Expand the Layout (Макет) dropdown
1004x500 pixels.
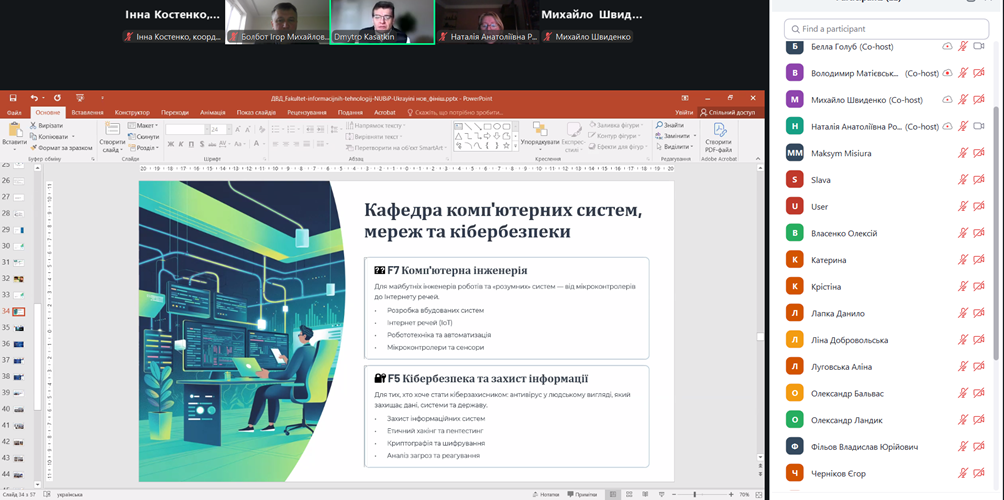(146, 125)
